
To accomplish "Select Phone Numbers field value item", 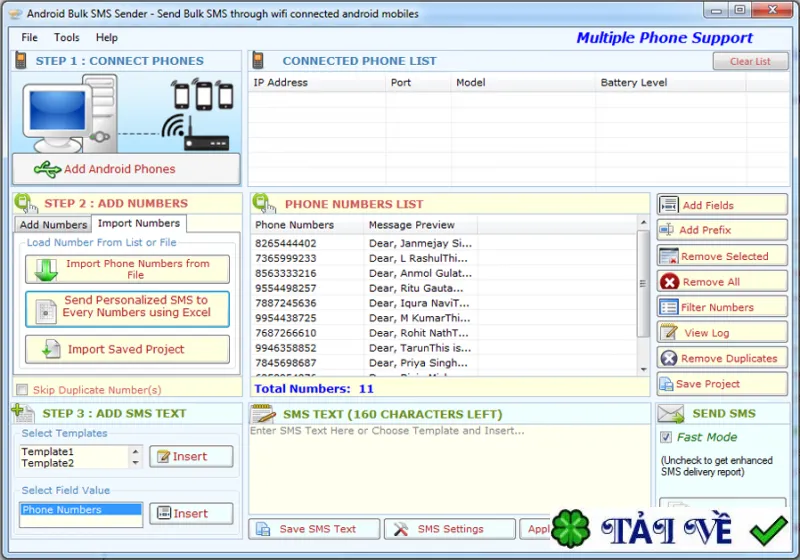I will [x=81, y=510].
